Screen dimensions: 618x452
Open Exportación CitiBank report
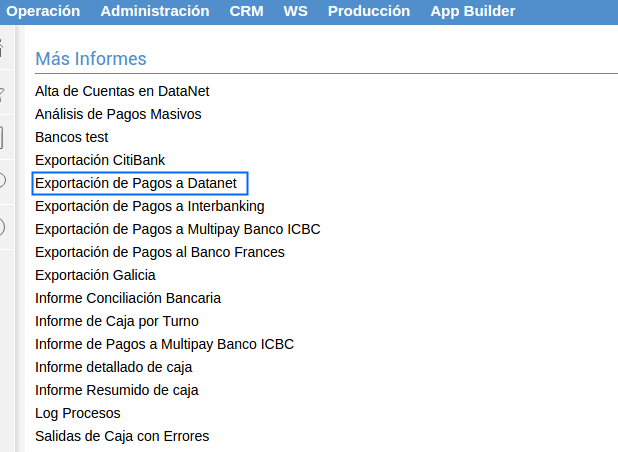pyautogui.click(x=100, y=160)
